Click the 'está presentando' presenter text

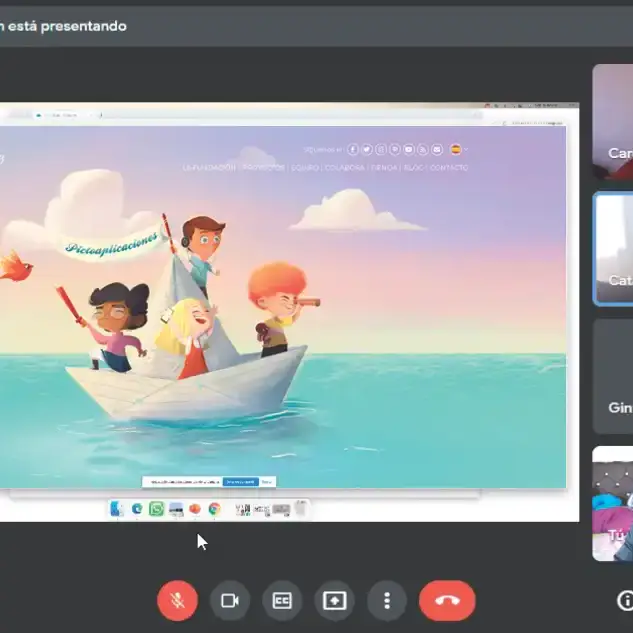pos(67,26)
